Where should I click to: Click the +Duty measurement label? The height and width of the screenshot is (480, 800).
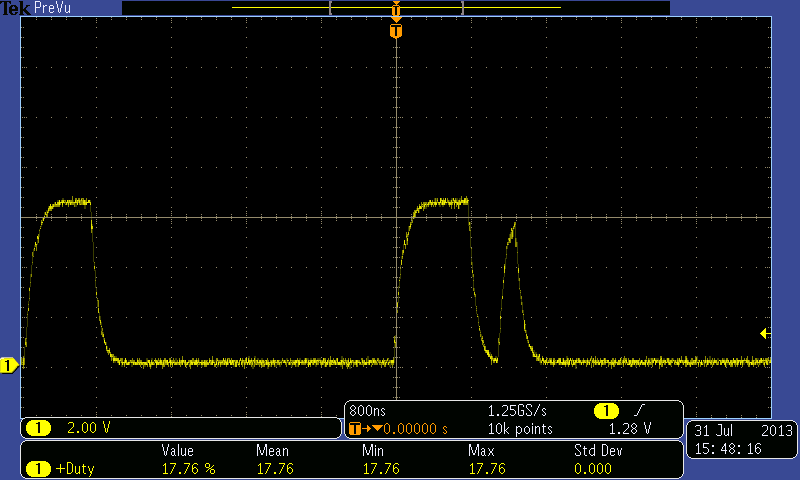[x=75, y=469]
